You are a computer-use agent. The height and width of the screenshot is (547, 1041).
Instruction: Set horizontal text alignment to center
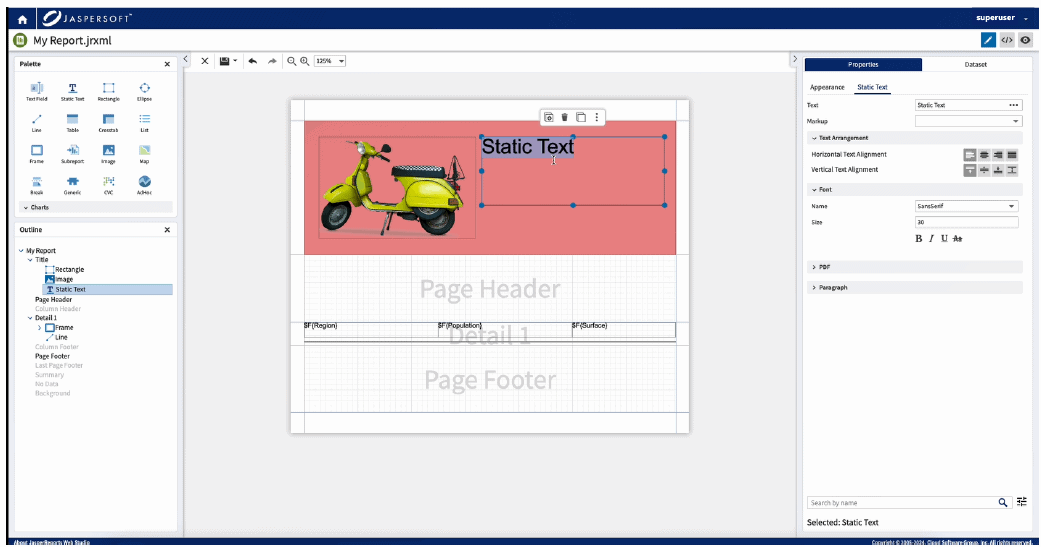pos(984,155)
